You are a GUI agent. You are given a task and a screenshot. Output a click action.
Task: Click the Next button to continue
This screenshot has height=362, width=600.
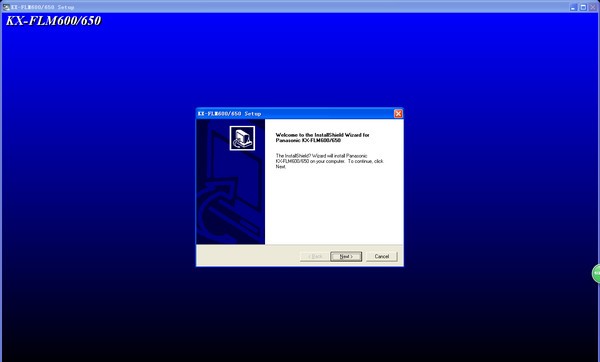[x=346, y=256]
